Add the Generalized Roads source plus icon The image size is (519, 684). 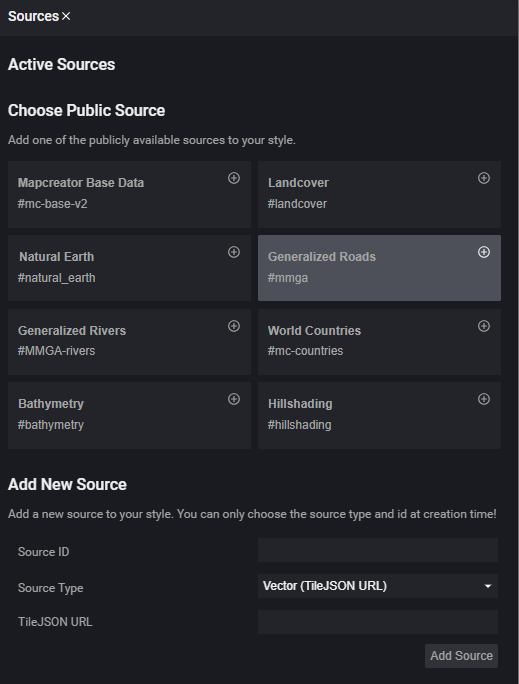click(x=484, y=252)
